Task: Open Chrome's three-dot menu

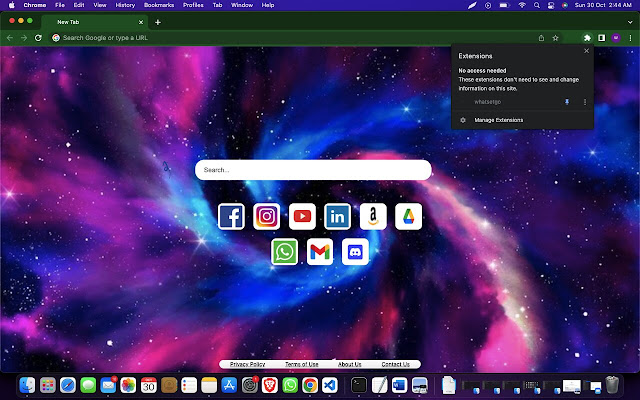Action: click(630, 38)
